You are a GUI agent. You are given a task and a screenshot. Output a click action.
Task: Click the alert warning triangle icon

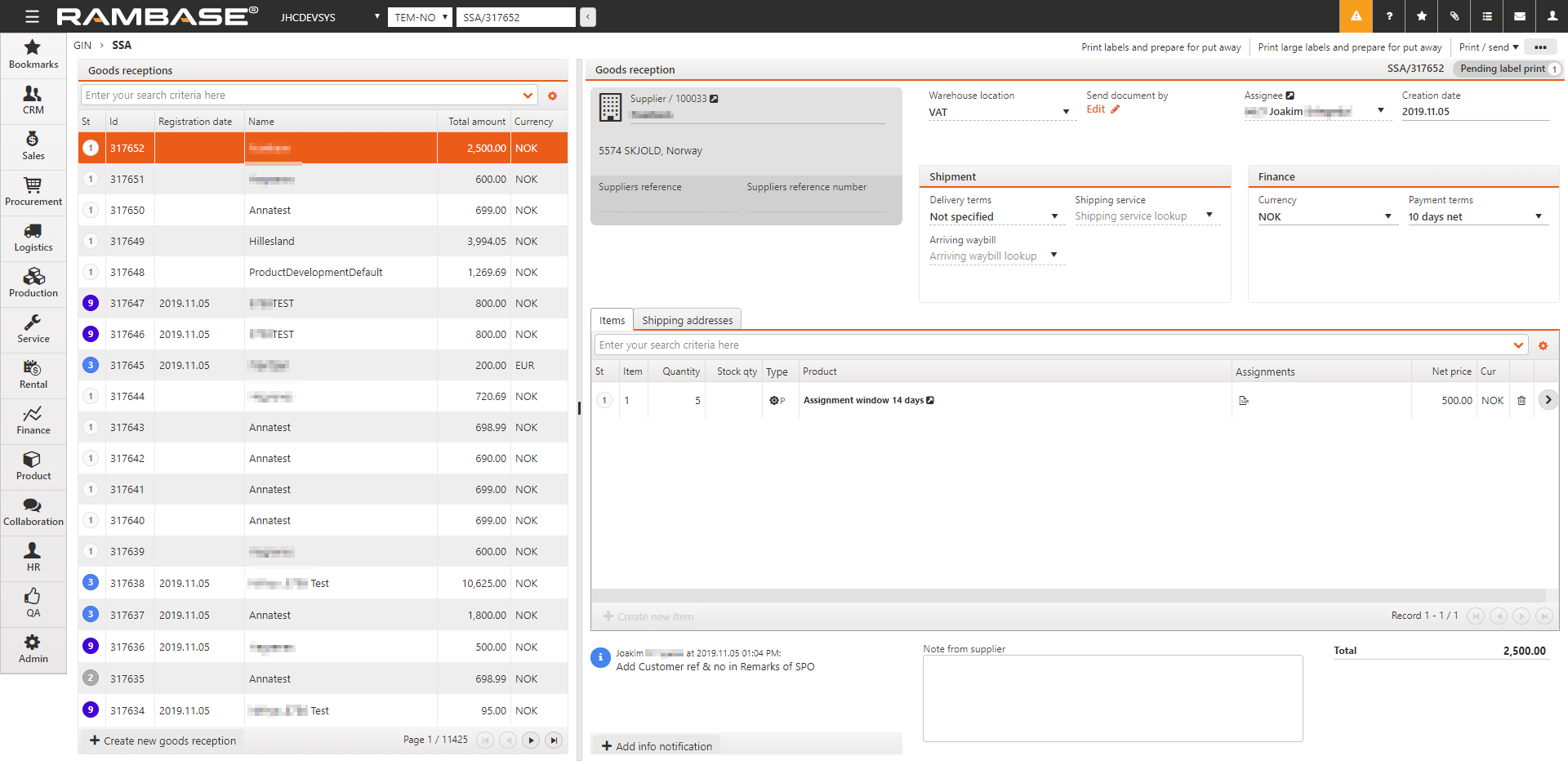point(1356,16)
